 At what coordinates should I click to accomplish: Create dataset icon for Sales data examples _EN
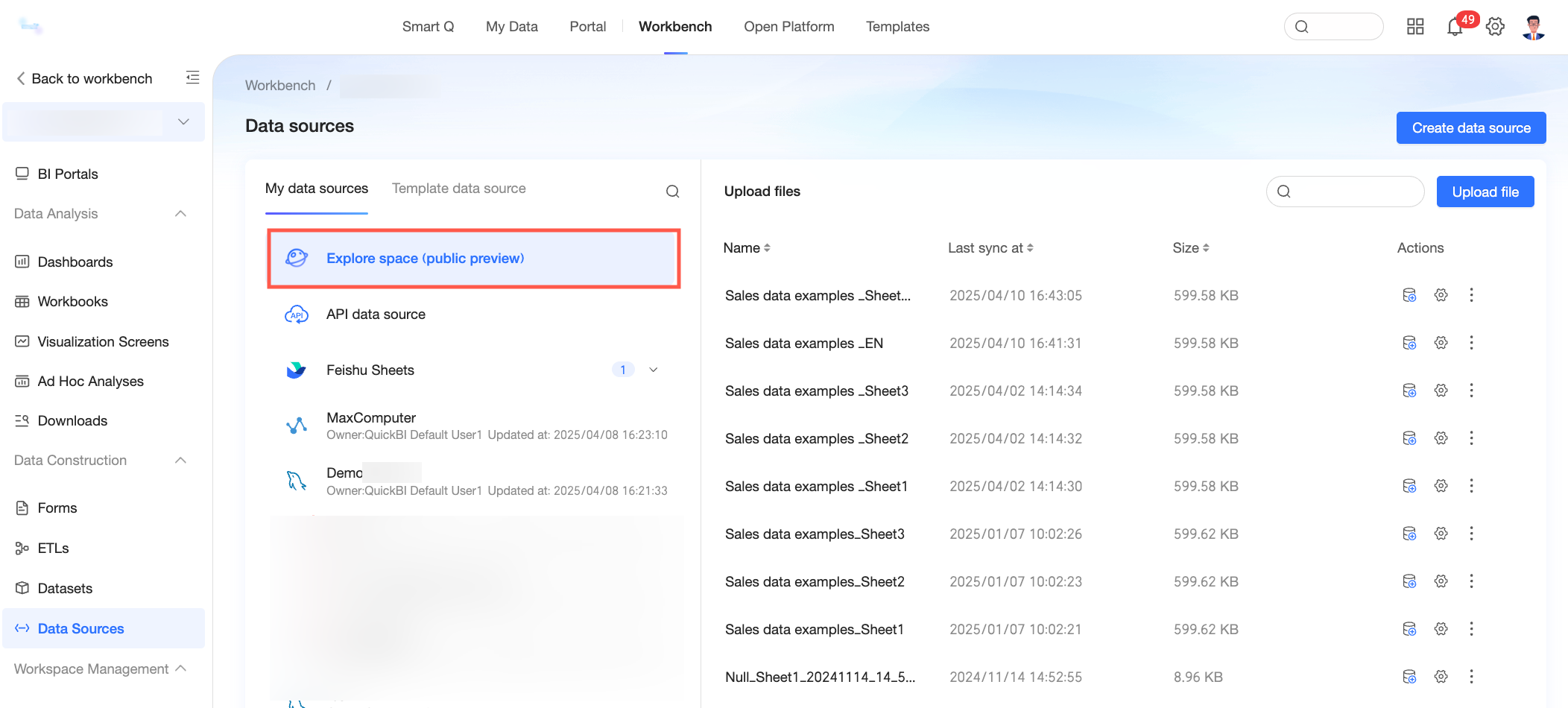tap(1409, 343)
